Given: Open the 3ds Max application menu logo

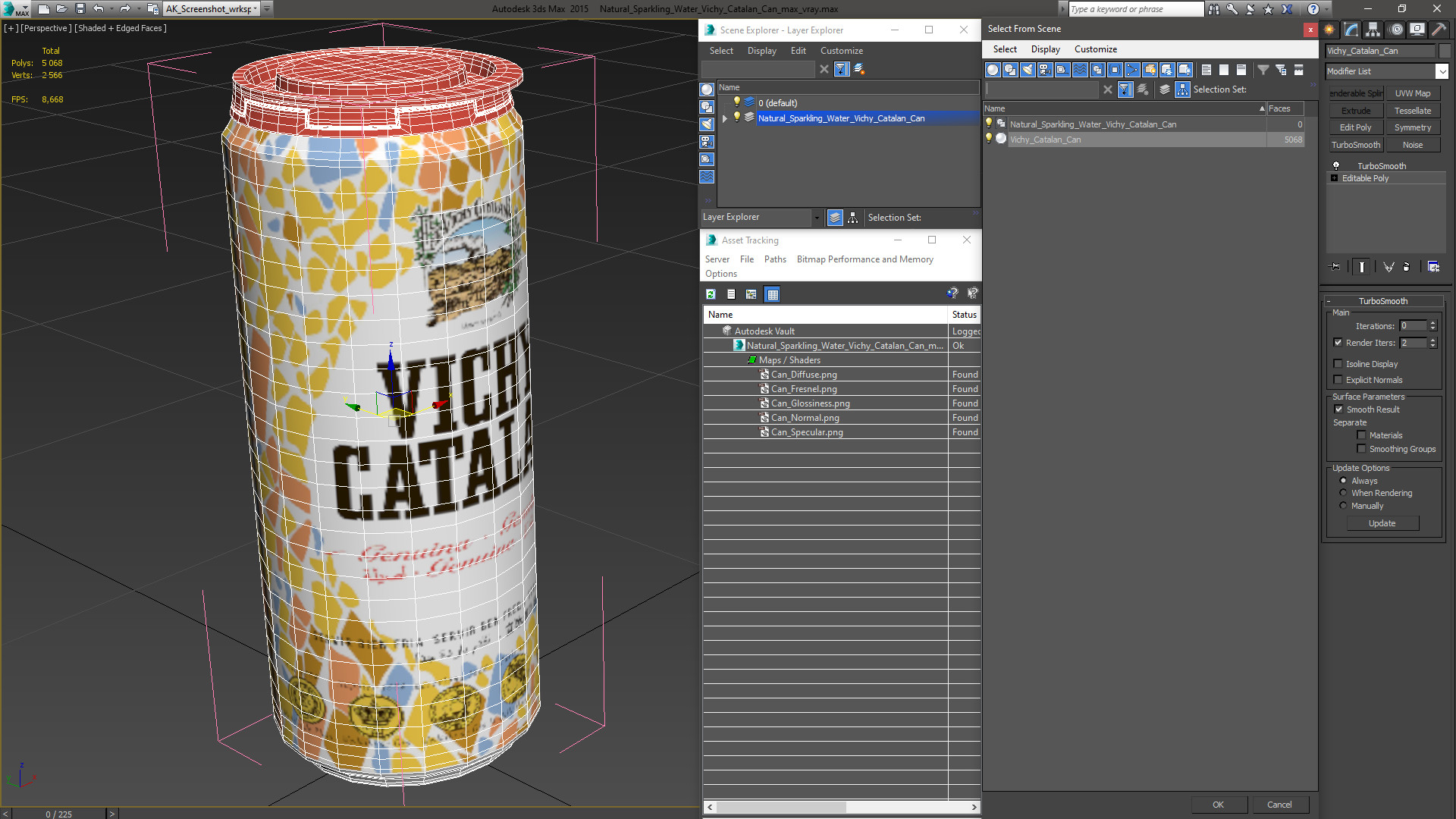Looking at the screenshot, I should coord(15,8).
